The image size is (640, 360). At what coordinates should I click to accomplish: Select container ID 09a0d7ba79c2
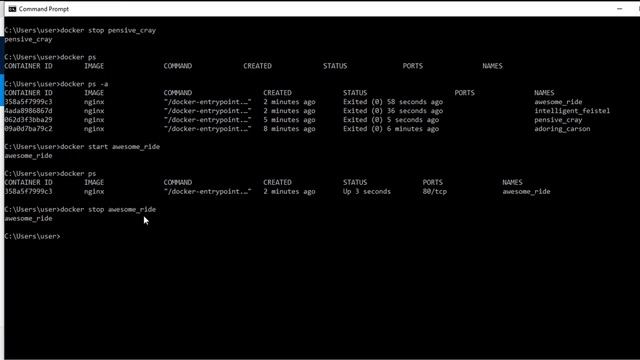click(x=28, y=129)
